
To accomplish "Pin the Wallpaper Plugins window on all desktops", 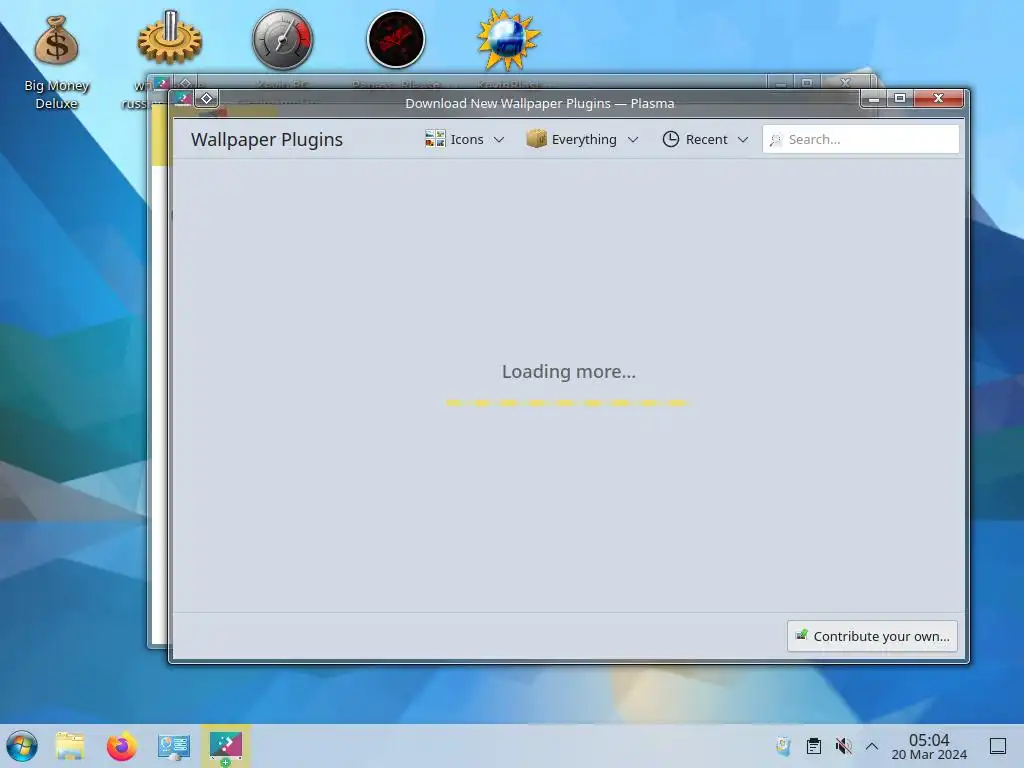I will pos(206,99).
